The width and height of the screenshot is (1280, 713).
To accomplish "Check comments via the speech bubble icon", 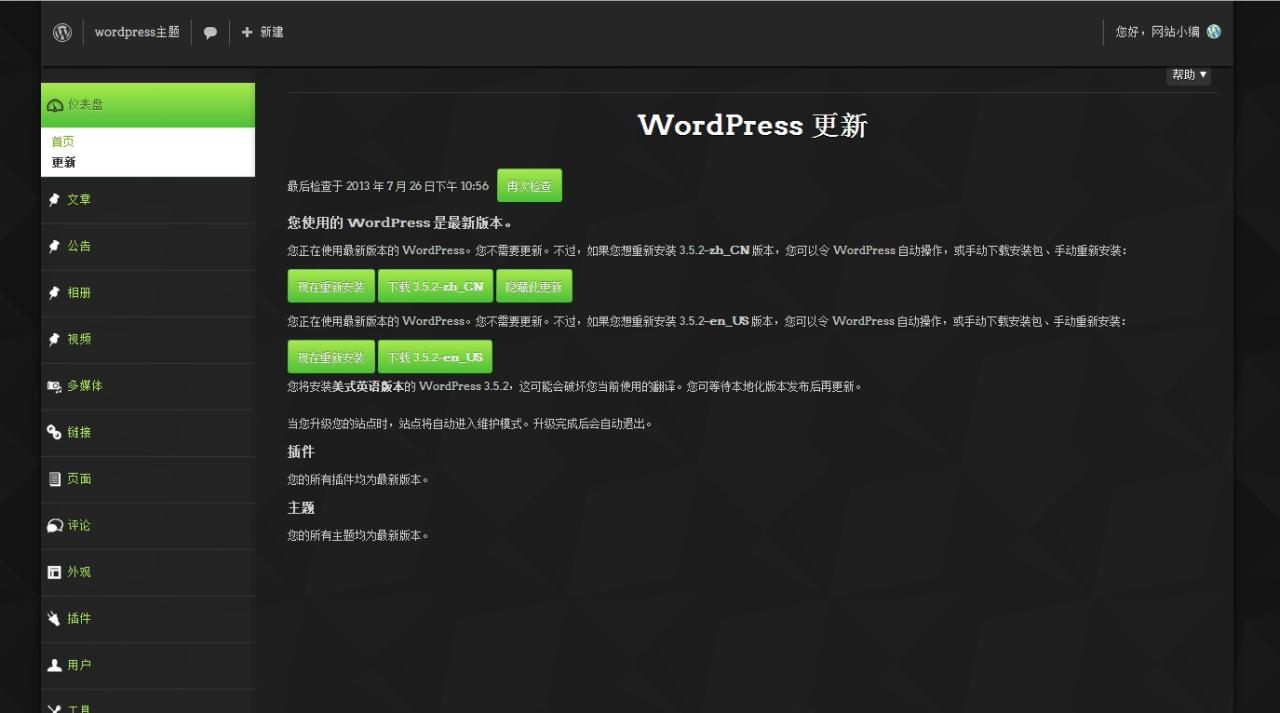I will [210, 31].
